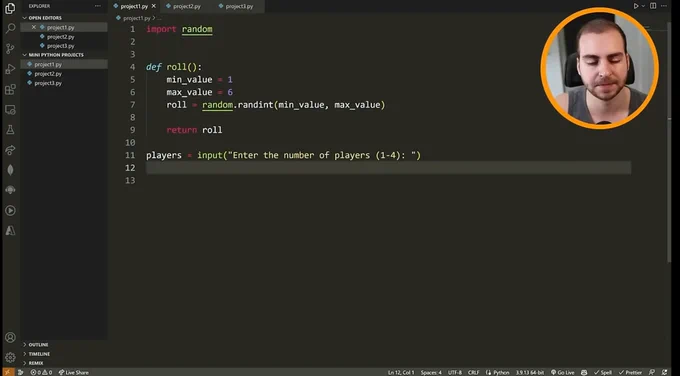Image resolution: width=680 pixels, height=376 pixels.
Task: Change indentation via Spaces: 4
Action: tap(431, 372)
